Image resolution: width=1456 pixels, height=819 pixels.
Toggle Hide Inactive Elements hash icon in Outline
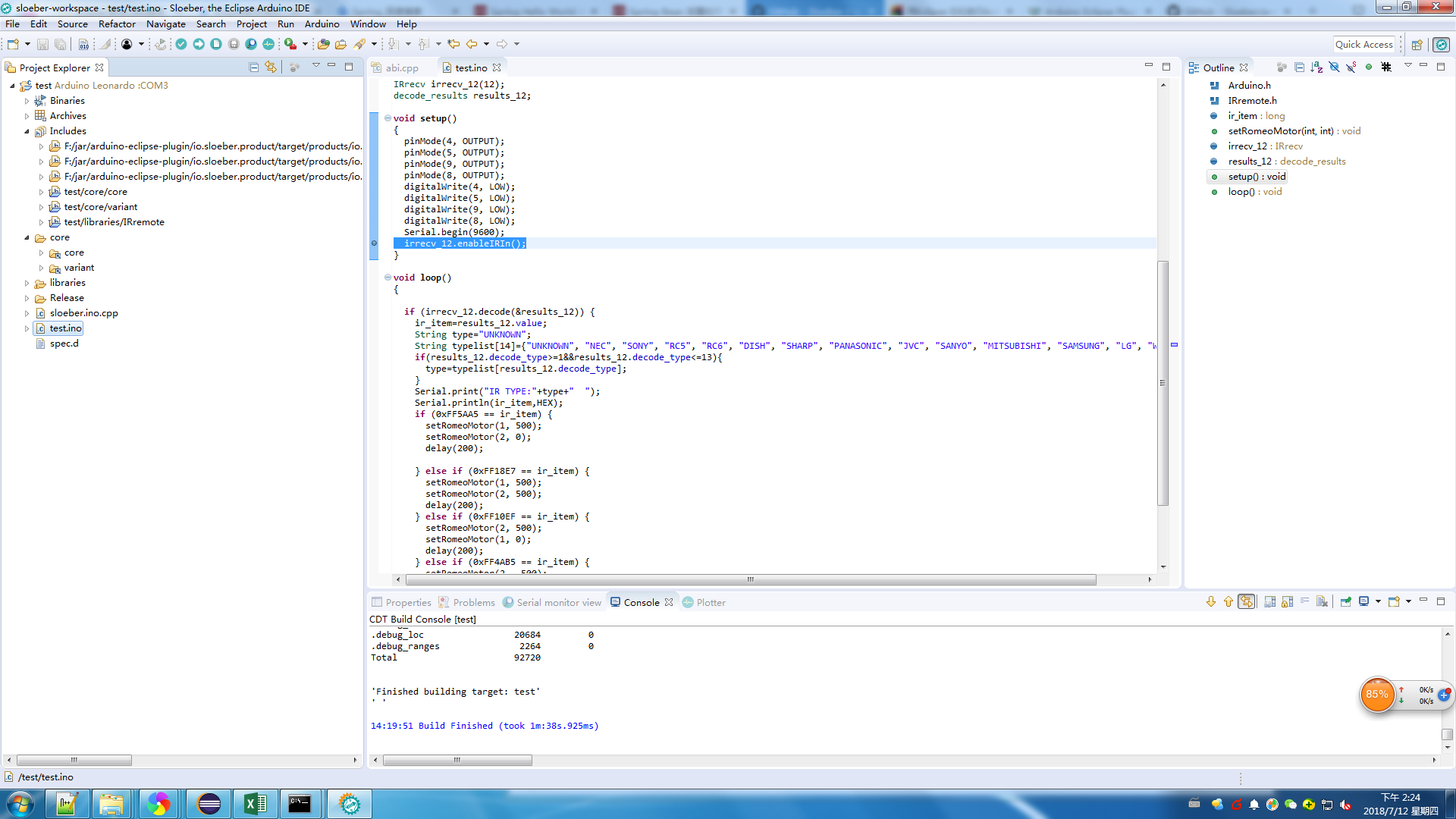click(1386, 67)
